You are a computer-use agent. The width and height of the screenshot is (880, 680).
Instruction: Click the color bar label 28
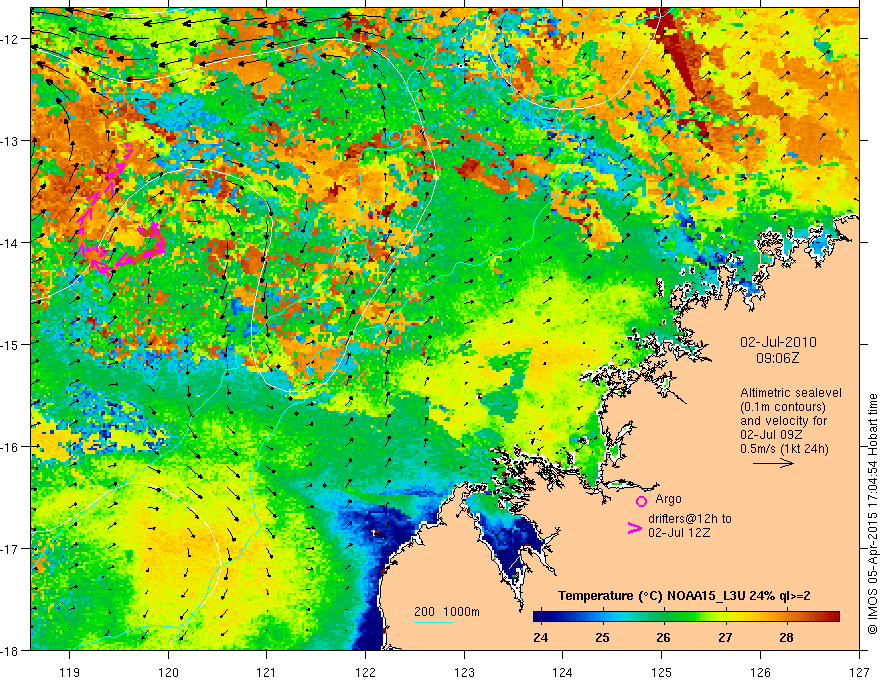787,638
